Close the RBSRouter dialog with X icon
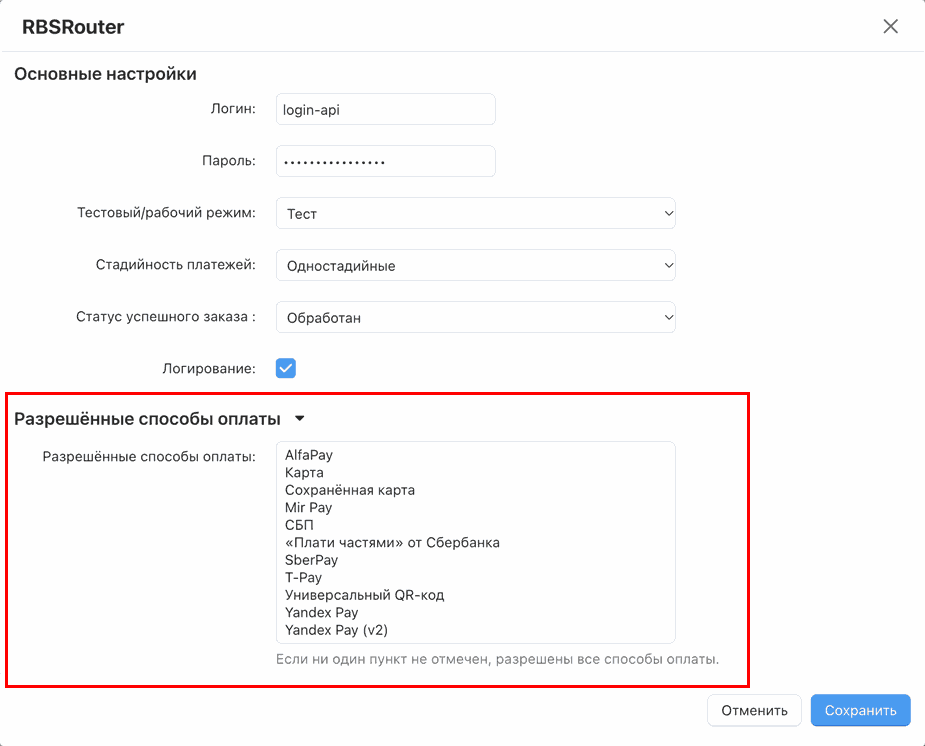 890,27
